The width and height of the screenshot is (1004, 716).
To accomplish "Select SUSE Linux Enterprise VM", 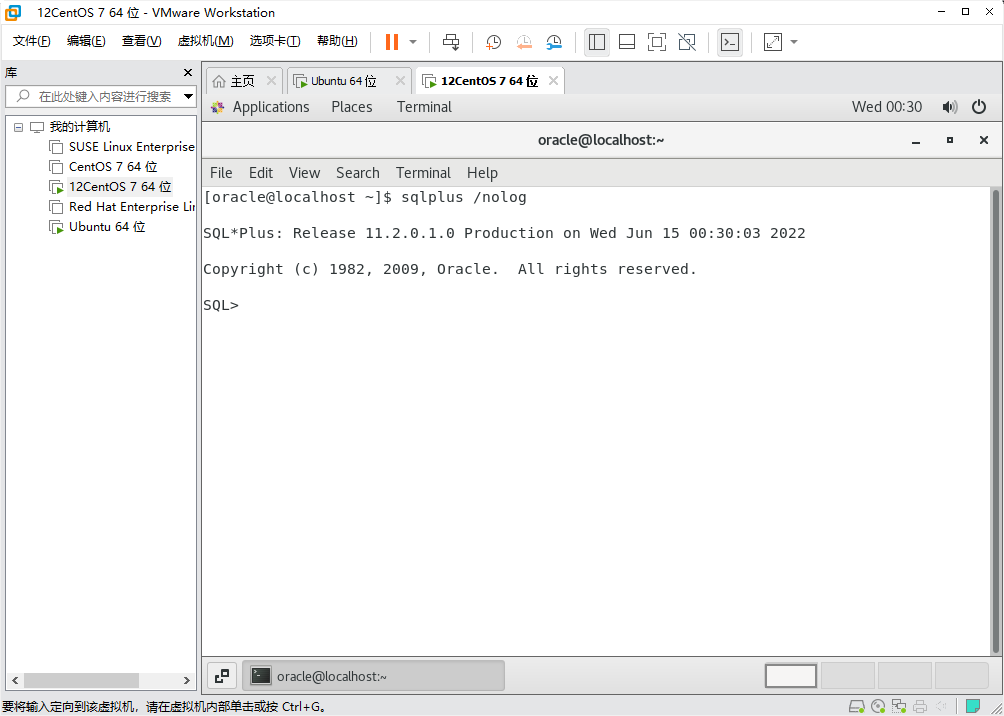I will click(131, 147).
